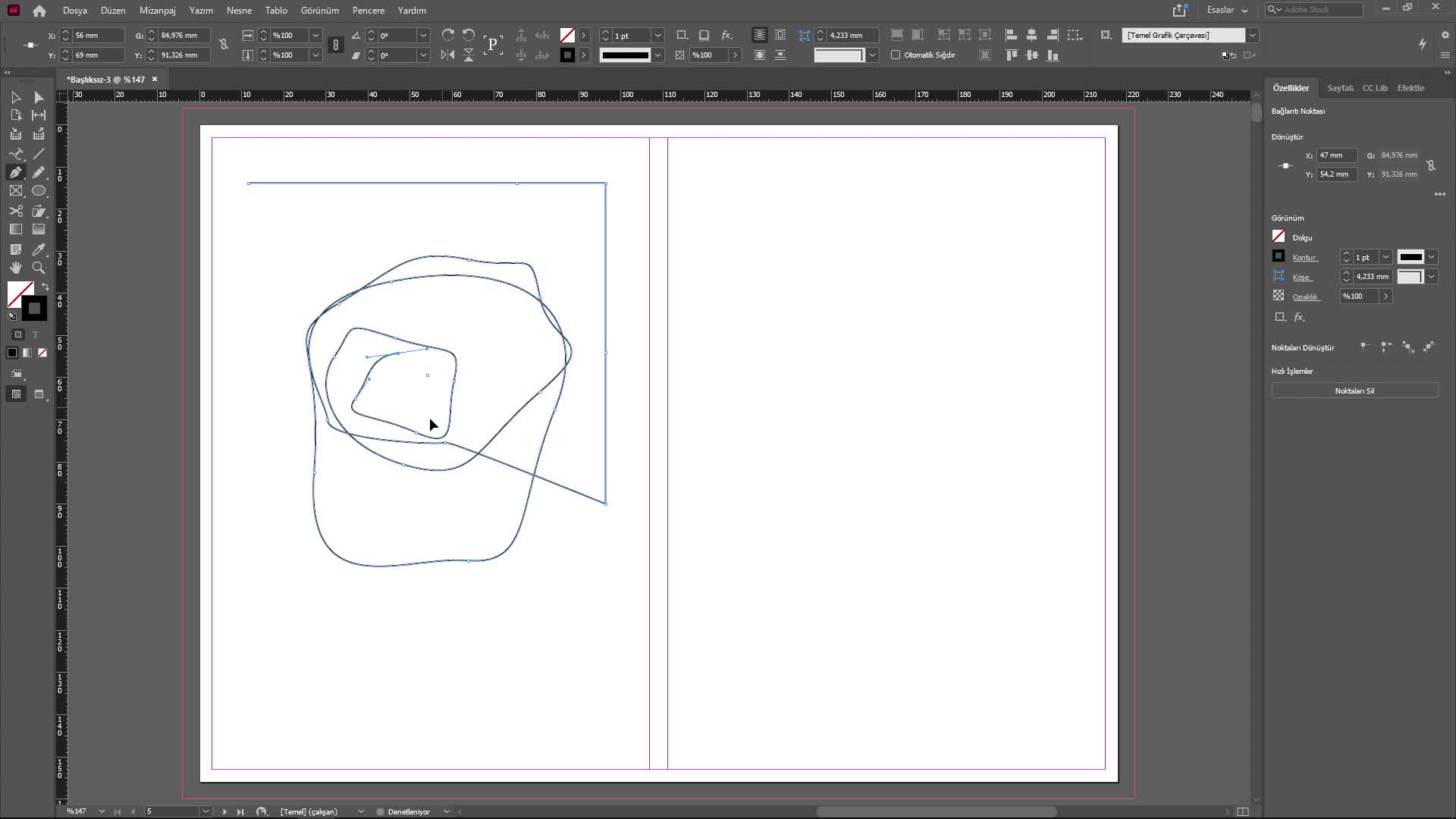Image resolution: width=1456 pixels, height=819 pixels.
Task: Select the Hand tool
Action: (16, 268)
